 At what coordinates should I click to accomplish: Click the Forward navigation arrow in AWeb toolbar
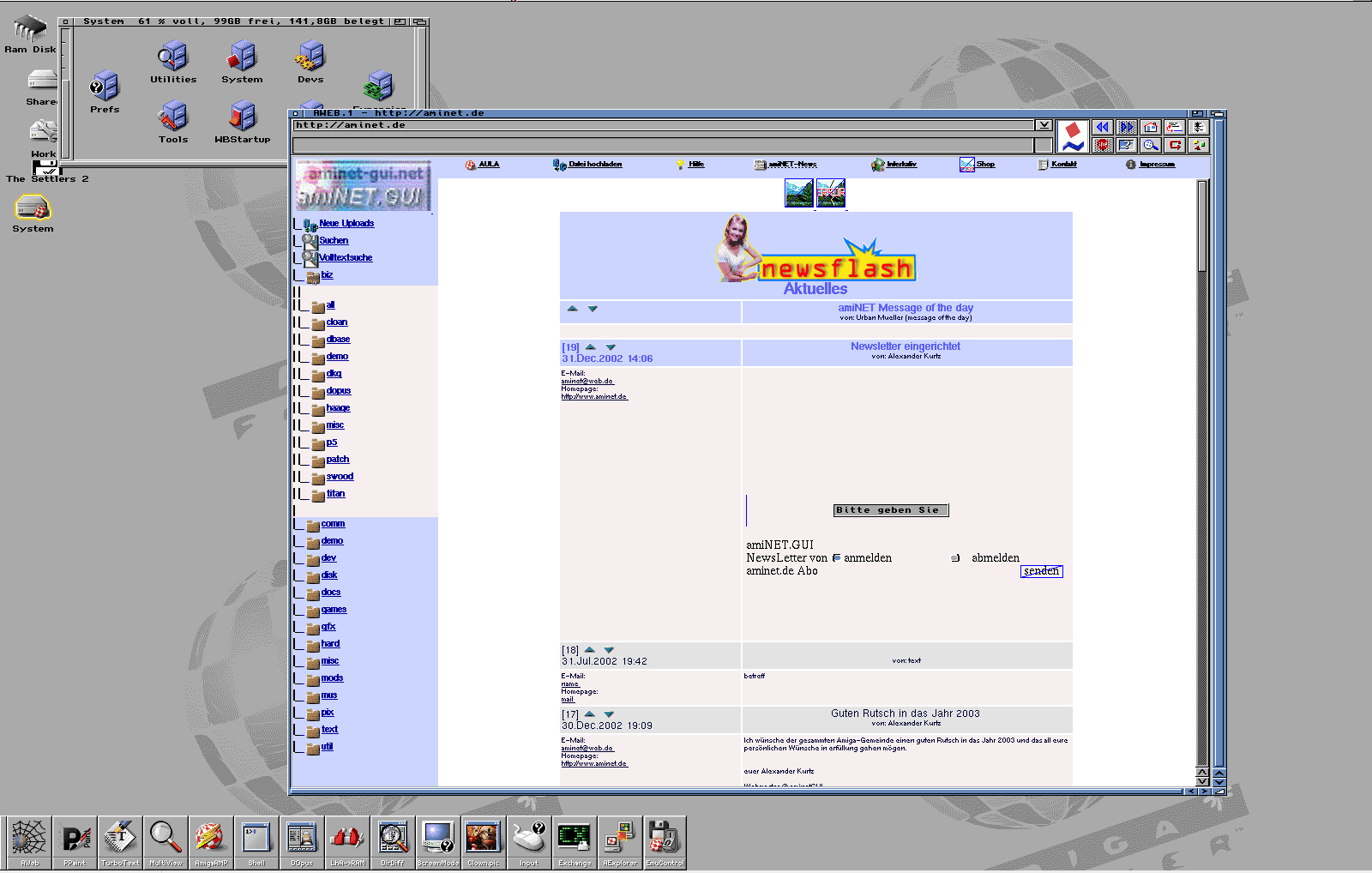click(x=1125, y=127)
